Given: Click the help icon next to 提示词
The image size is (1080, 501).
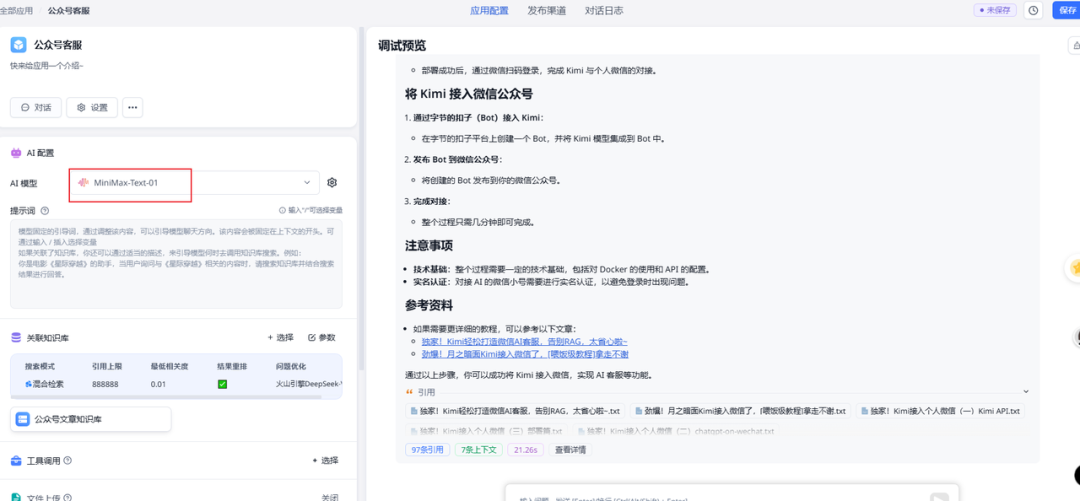Looking at the screenshot, I should coord(43,211).
